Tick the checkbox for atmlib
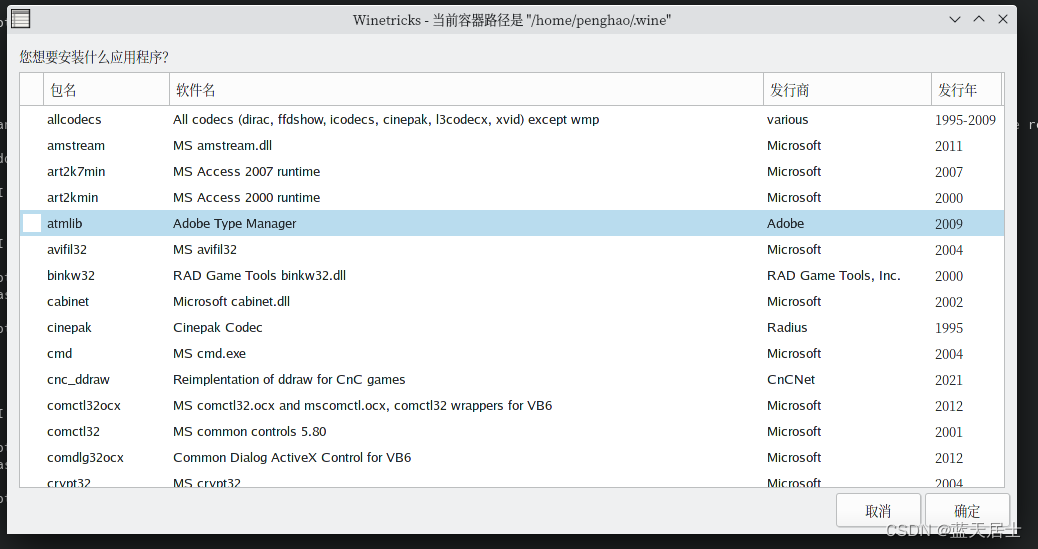This screenshot has height=549, width=1038. click(32, 223)
